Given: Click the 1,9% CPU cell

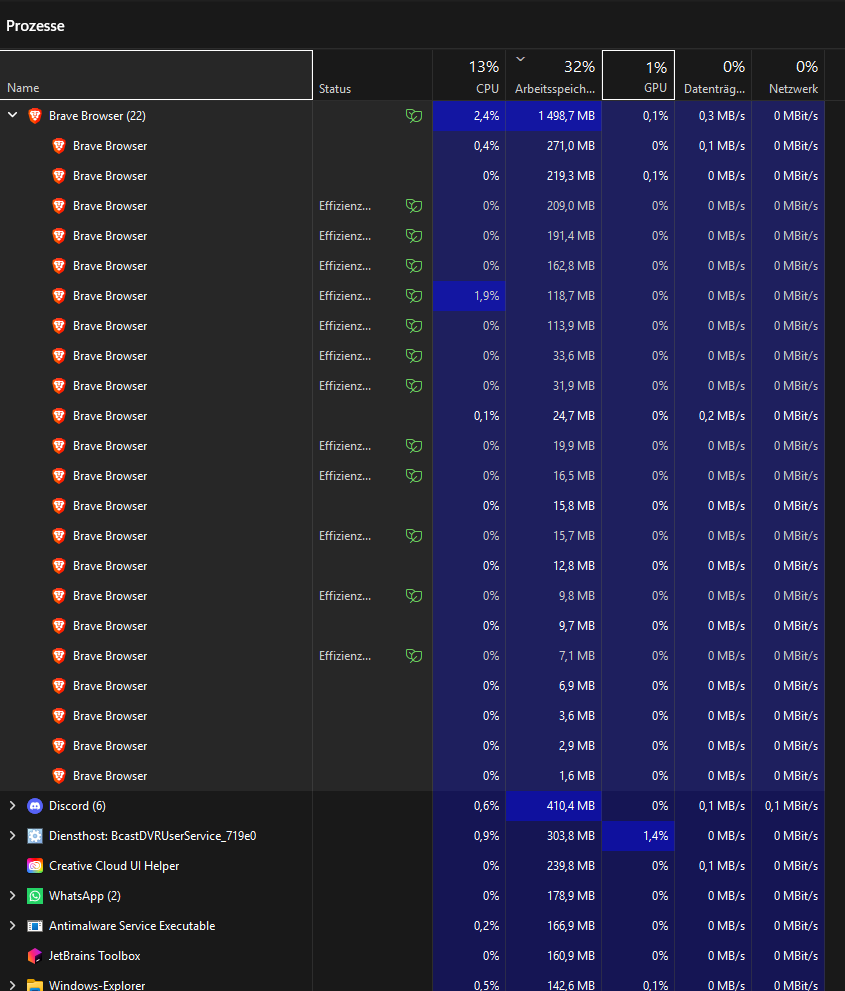Looking at the screenshot, I should pyautogui.click(x=469, y=296).
